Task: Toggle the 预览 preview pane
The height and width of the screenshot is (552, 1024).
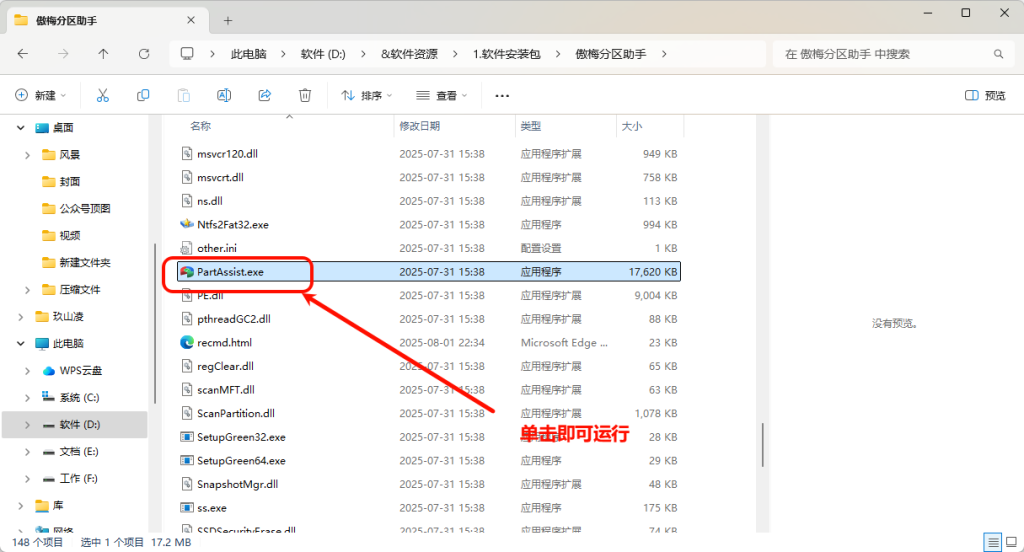Action: [x=985, y=95]
